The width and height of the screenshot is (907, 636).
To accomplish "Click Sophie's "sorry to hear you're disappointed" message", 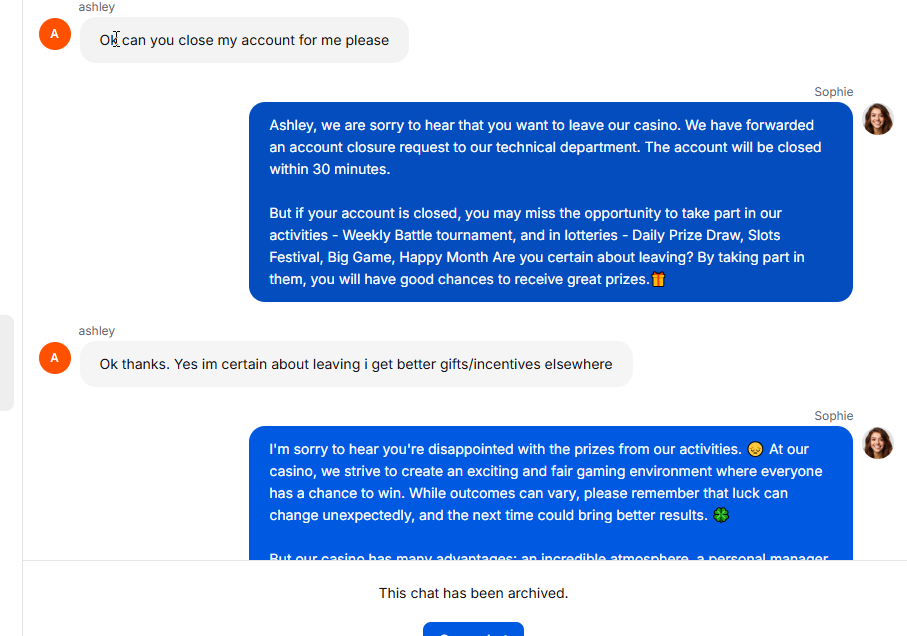I will [x=551, y=493].
